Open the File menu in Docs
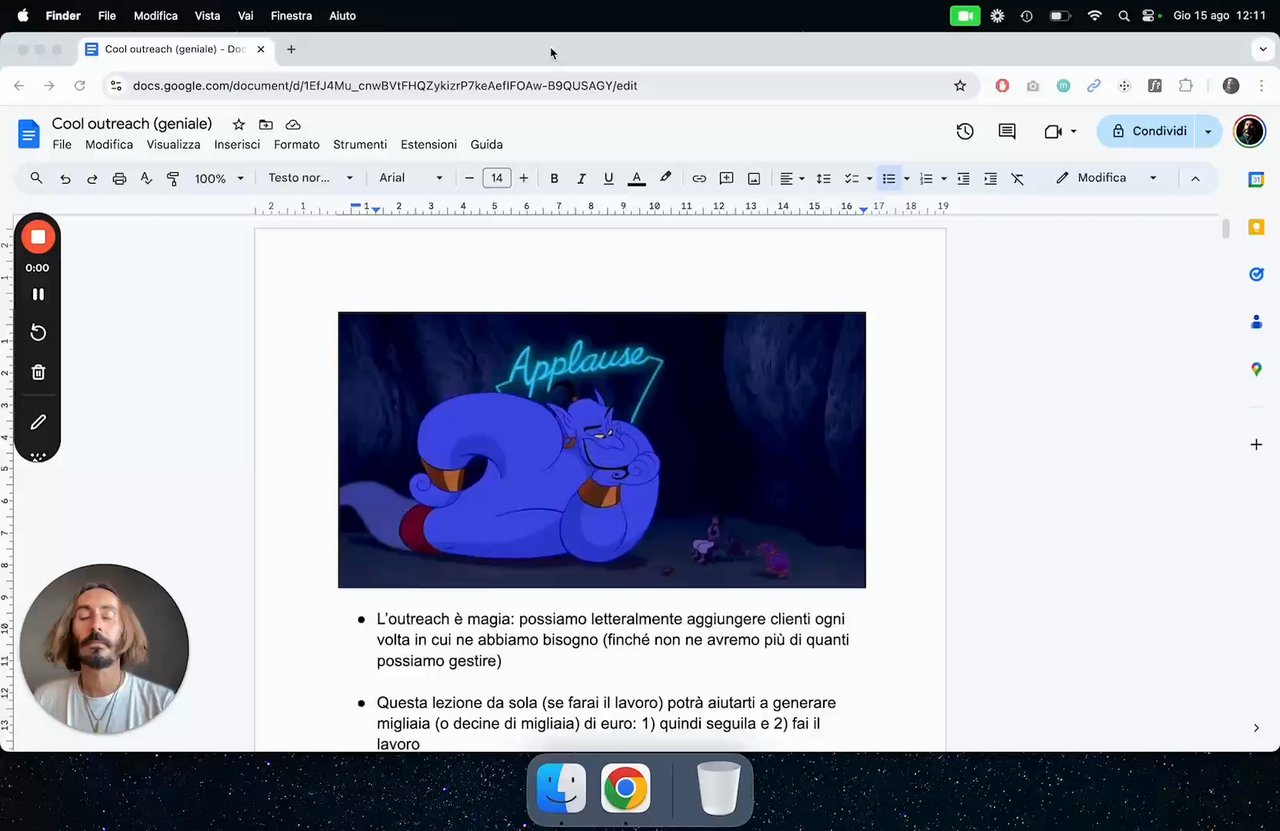 (x=62, y=145)
